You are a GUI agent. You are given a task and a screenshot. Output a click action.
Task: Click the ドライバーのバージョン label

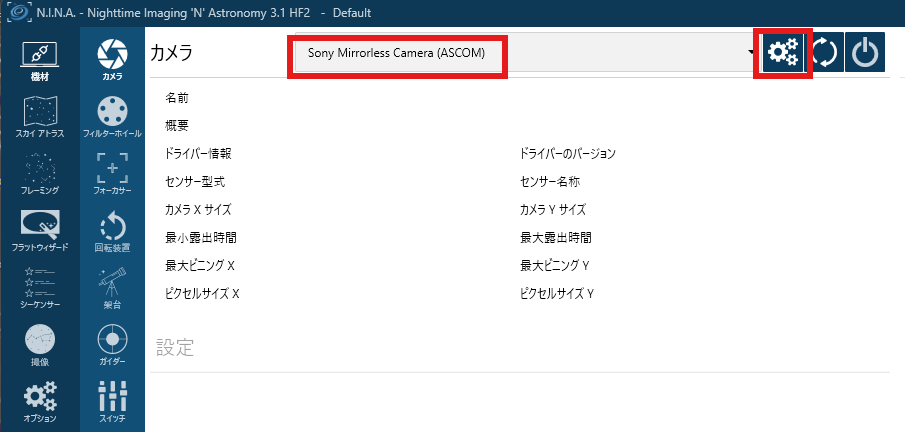(x=568, y=154)
